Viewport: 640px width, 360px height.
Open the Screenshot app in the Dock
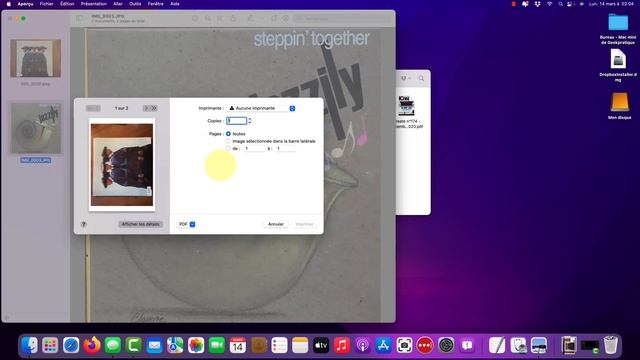pyautogui.click(x=404, y=345)
